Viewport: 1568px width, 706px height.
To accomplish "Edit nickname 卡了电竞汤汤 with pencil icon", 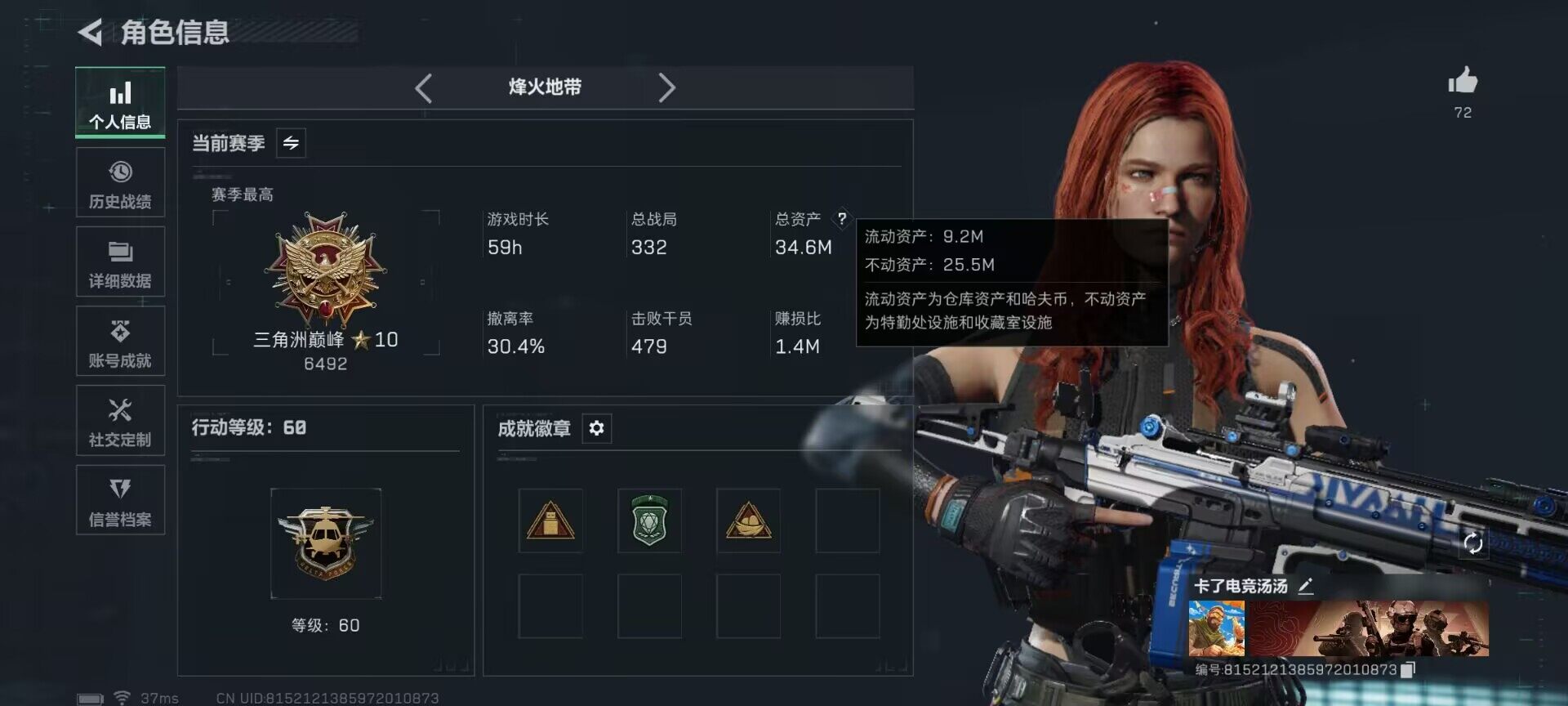I will coord(1306,586).
